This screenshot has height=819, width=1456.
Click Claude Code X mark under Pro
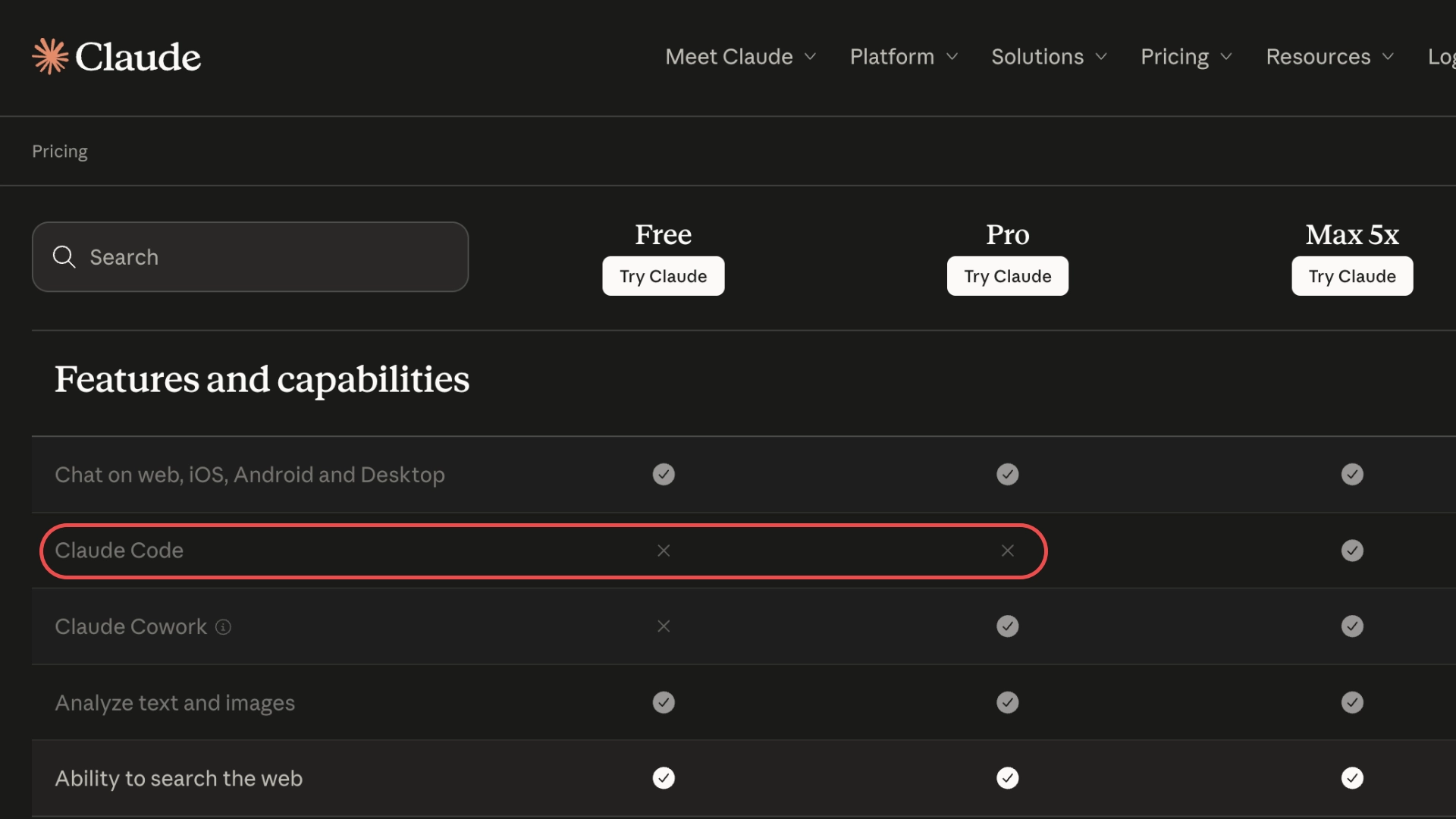(x=1007, y=551)
